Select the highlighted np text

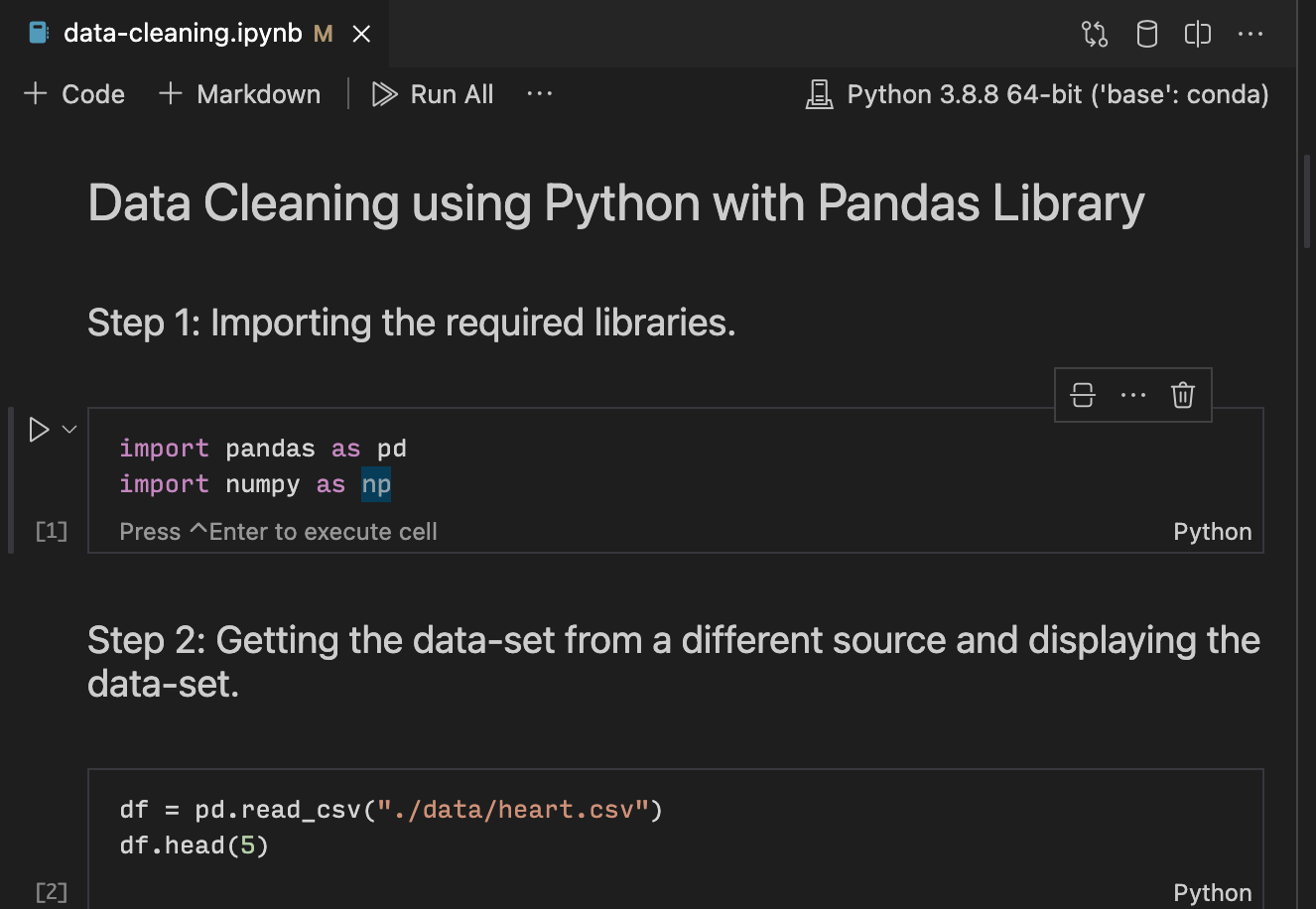[377, 483]
